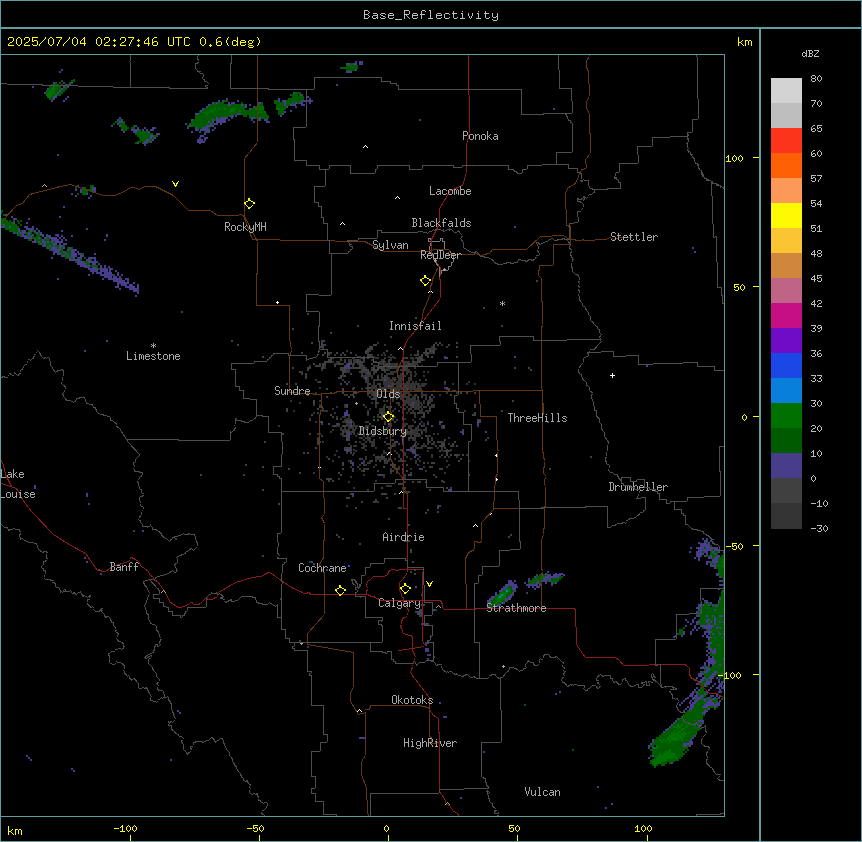Click the Vulcan town label

pyautogui.click(x=542, y=792)
